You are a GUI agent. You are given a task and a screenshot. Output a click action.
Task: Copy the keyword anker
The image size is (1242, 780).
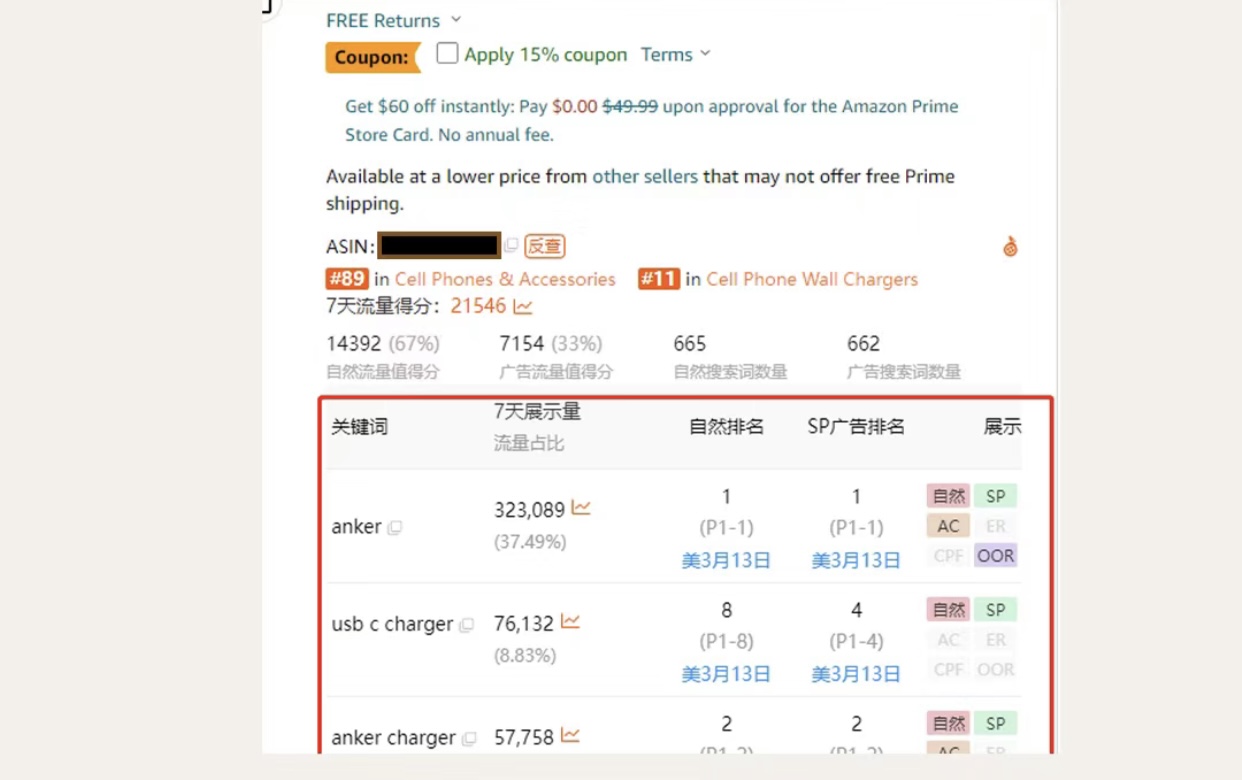point(395,527)
